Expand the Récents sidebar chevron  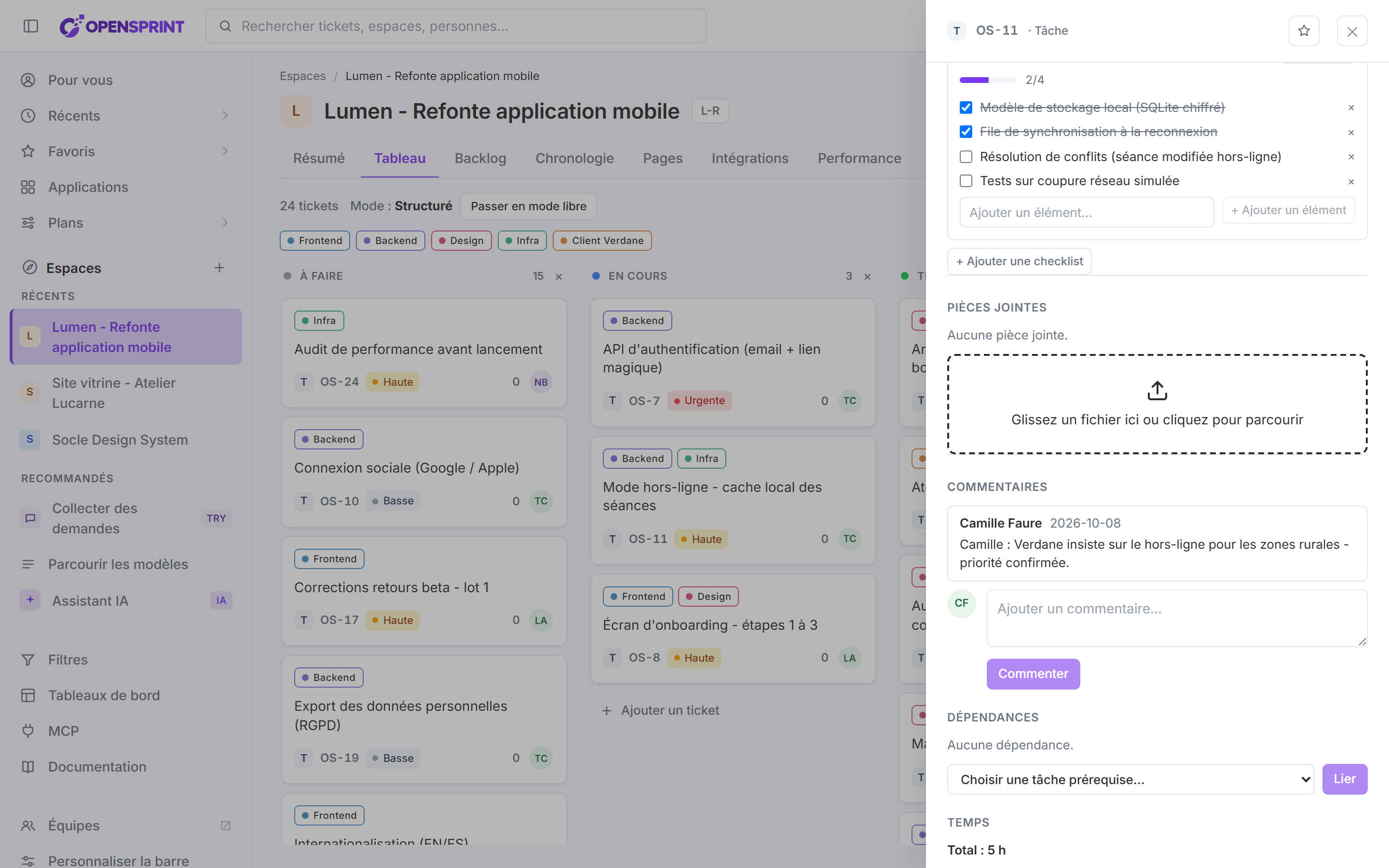225,115
